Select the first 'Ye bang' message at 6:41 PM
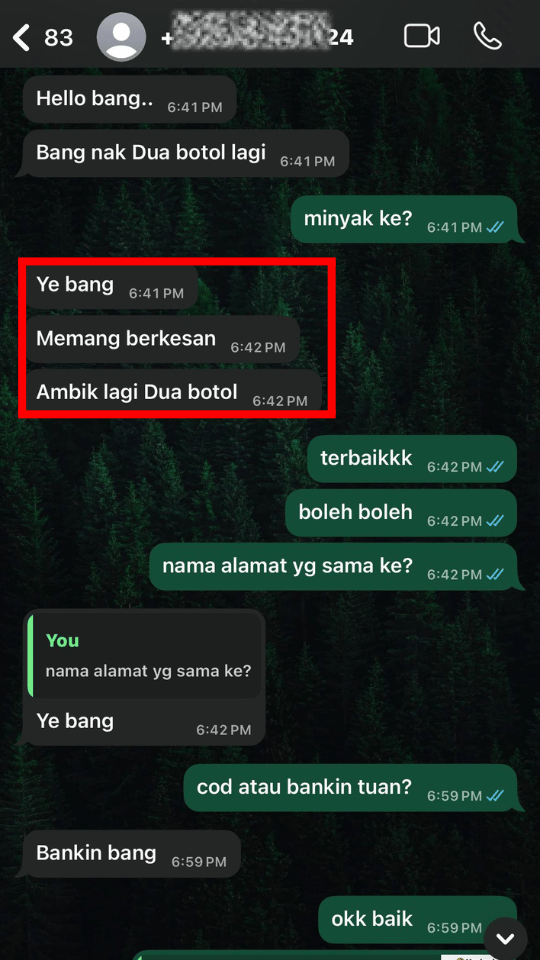The height and width of the screenshot is (960, 540). (110, 286)
